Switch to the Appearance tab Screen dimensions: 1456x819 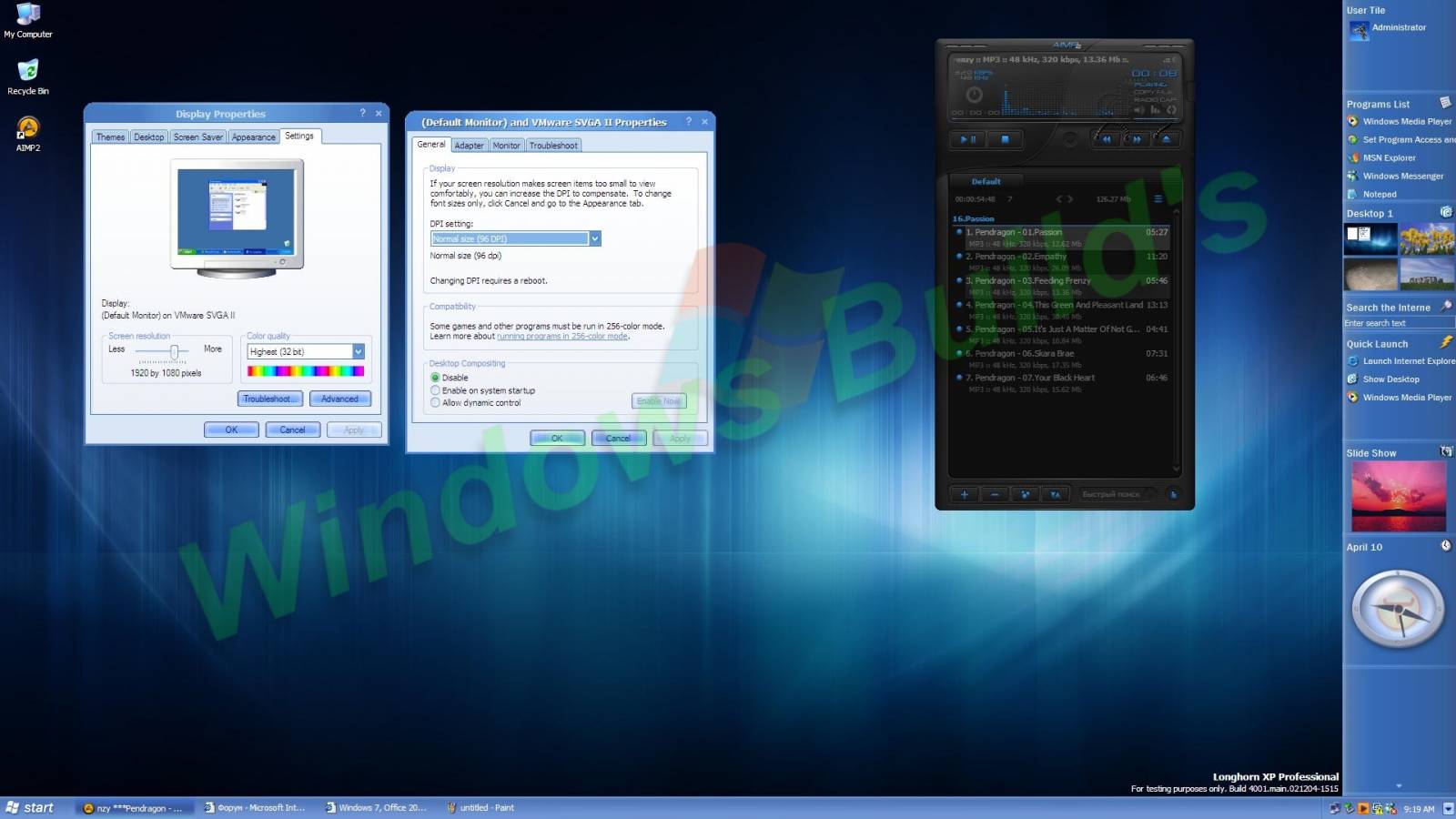(253, 137)
